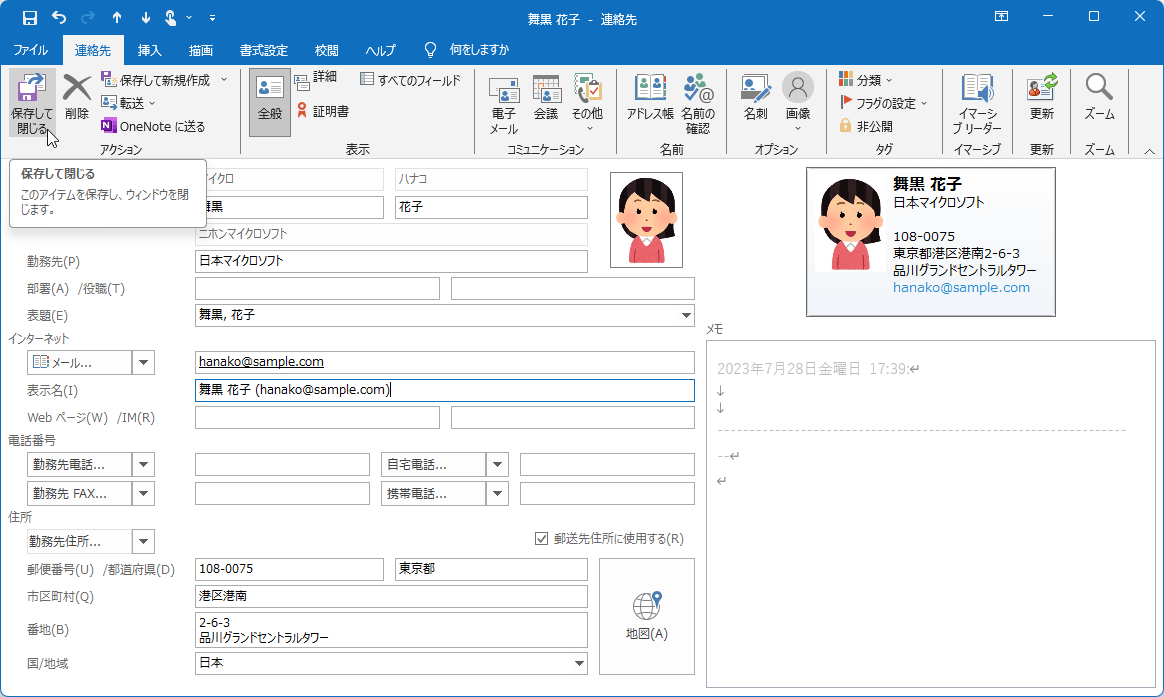Click the Map (地図) button
Screen dimensions: 1164x697
(647, 616)
